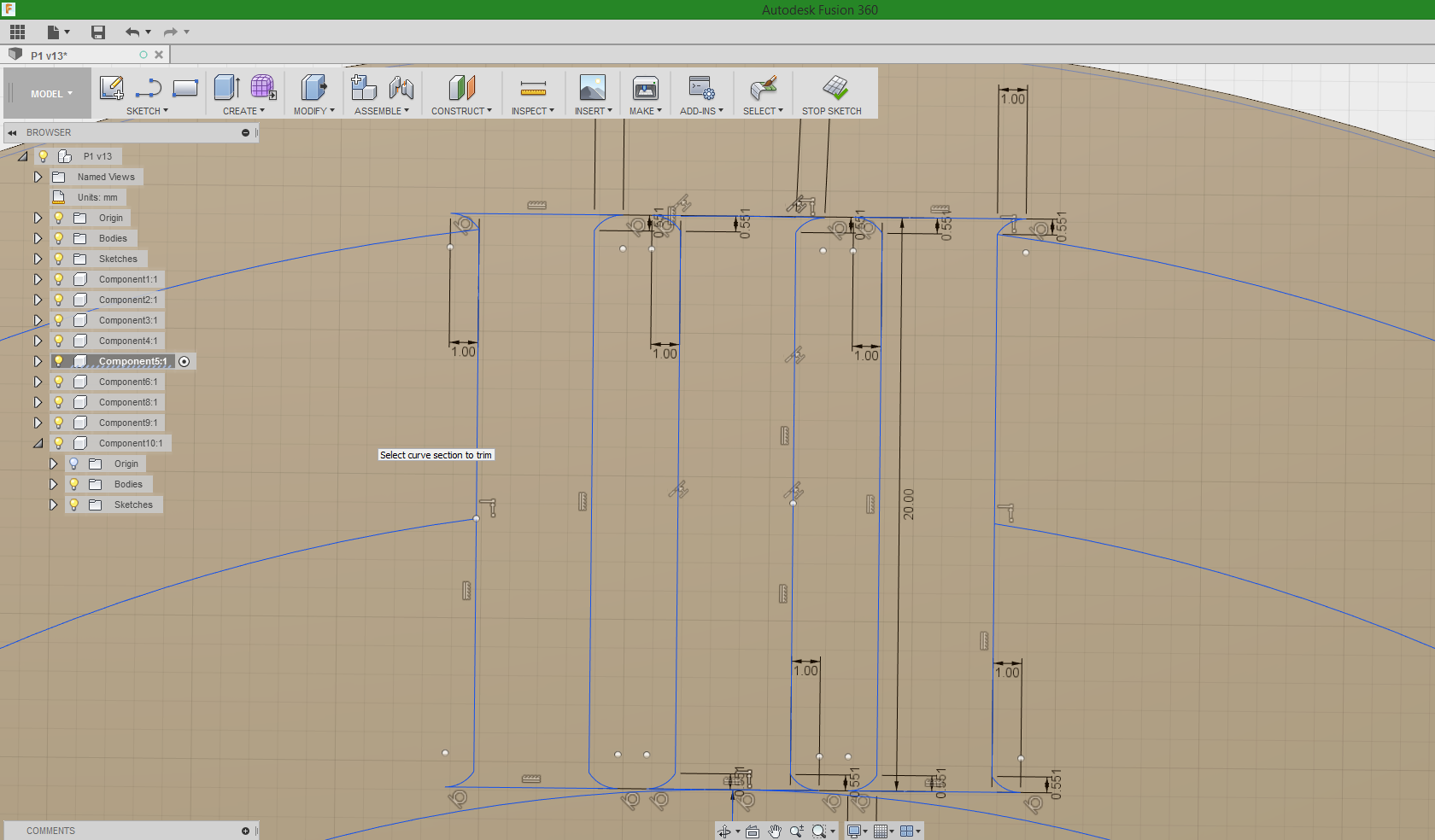
Task: Open the ASSEMBLE menu
Action: [x=382, y=111]
